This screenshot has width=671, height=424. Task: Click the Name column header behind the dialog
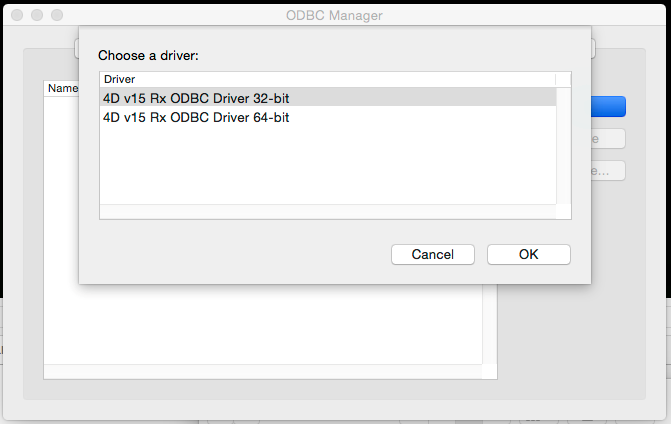point(62,88)
